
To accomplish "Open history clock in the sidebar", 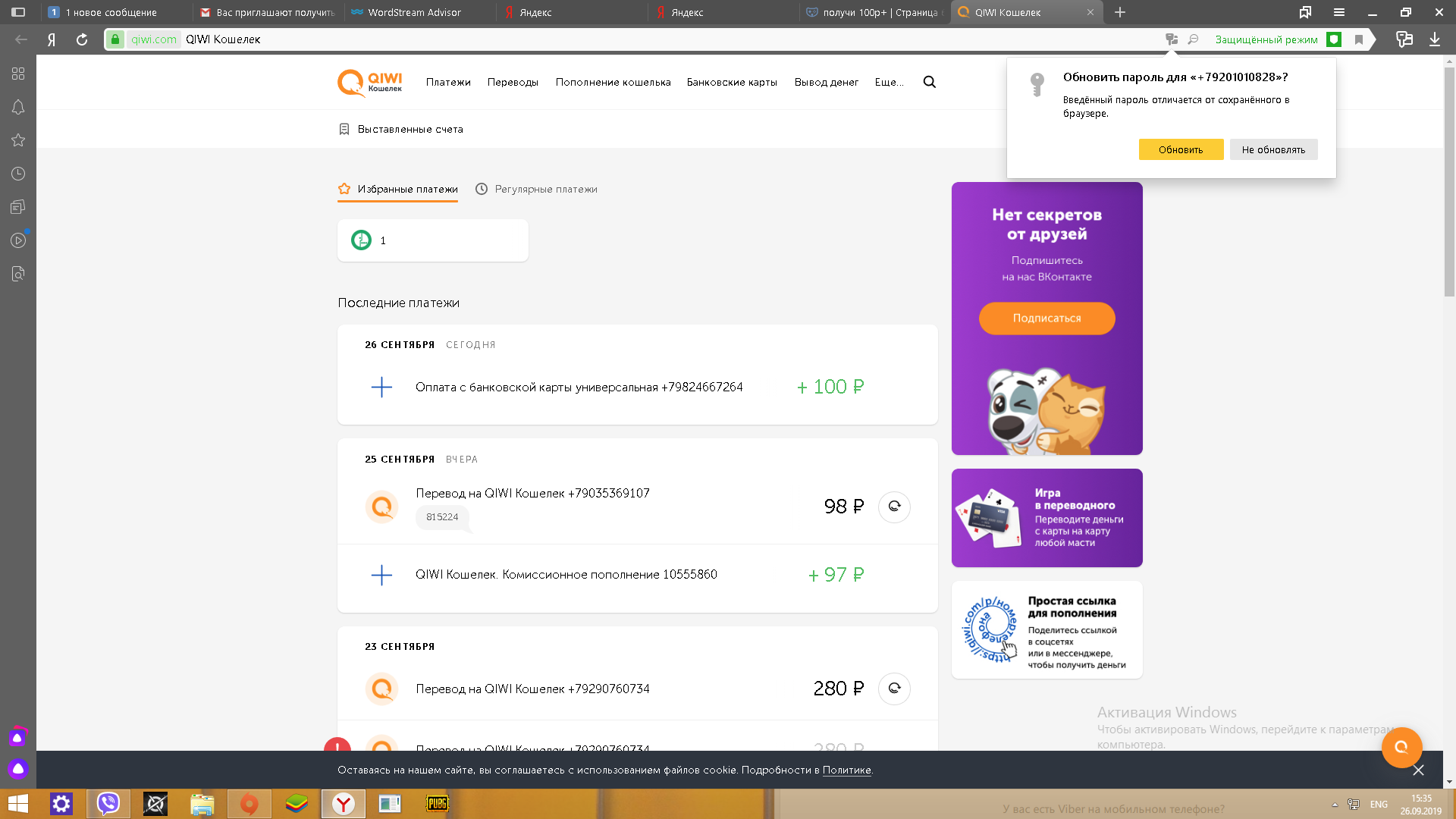I will coord(18,174).
